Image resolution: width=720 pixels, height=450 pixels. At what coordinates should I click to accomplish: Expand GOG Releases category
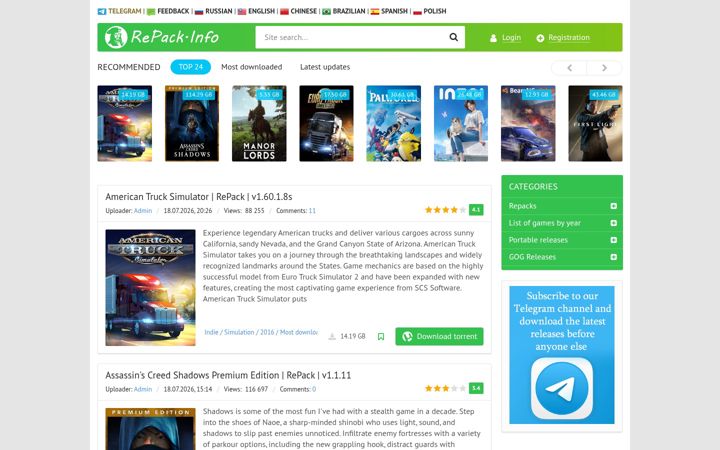pos(613,257)
